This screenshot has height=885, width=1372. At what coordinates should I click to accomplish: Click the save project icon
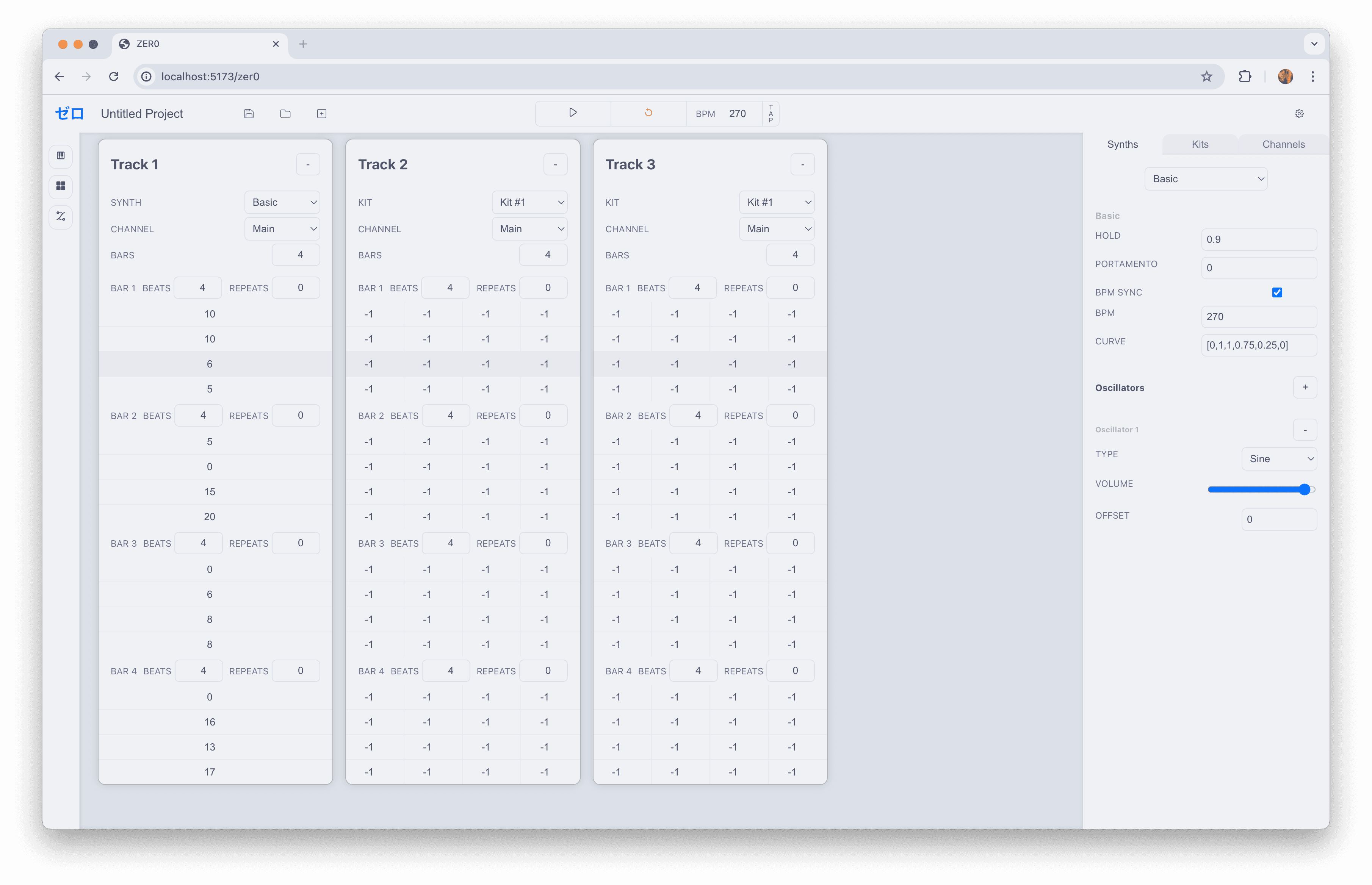[x=251, y=113]
